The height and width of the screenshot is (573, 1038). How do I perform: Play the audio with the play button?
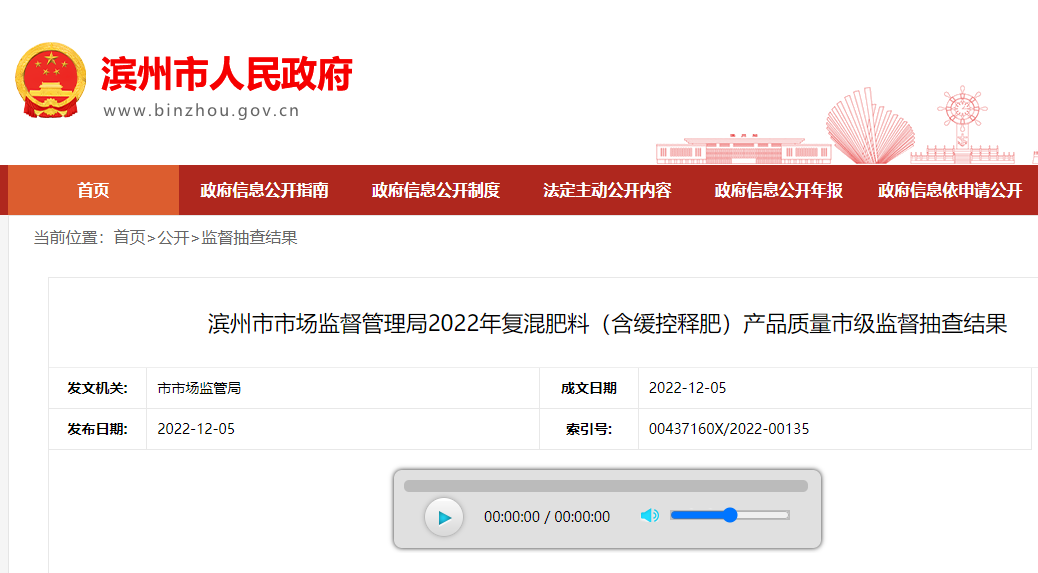[x=444, y=517]
